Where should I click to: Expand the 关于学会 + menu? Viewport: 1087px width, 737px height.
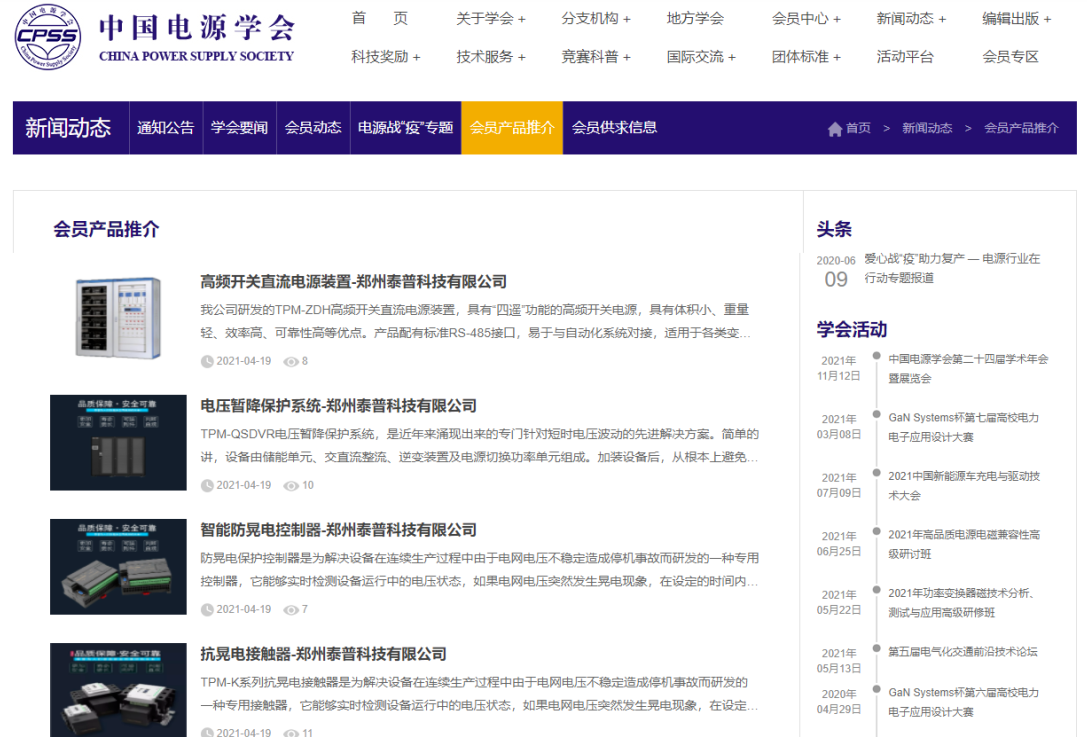coord(491,19)
